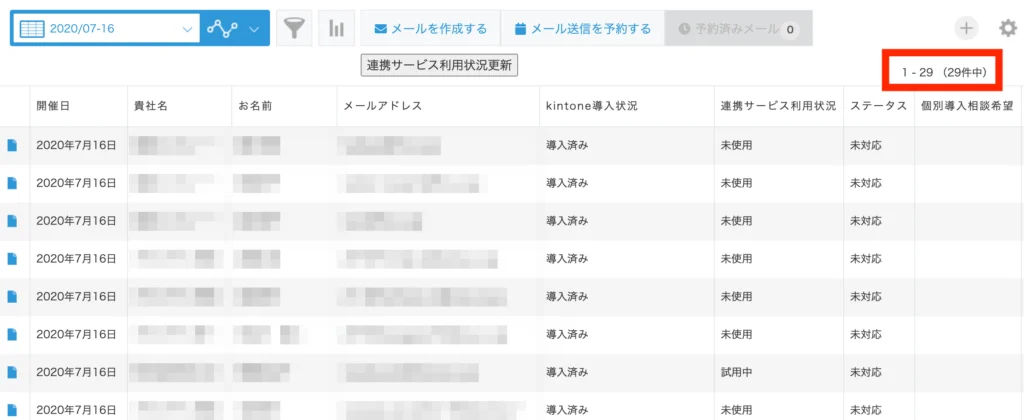Click ステータス column header
Viewport: 1024px width, 420px height.
(877, 106)
